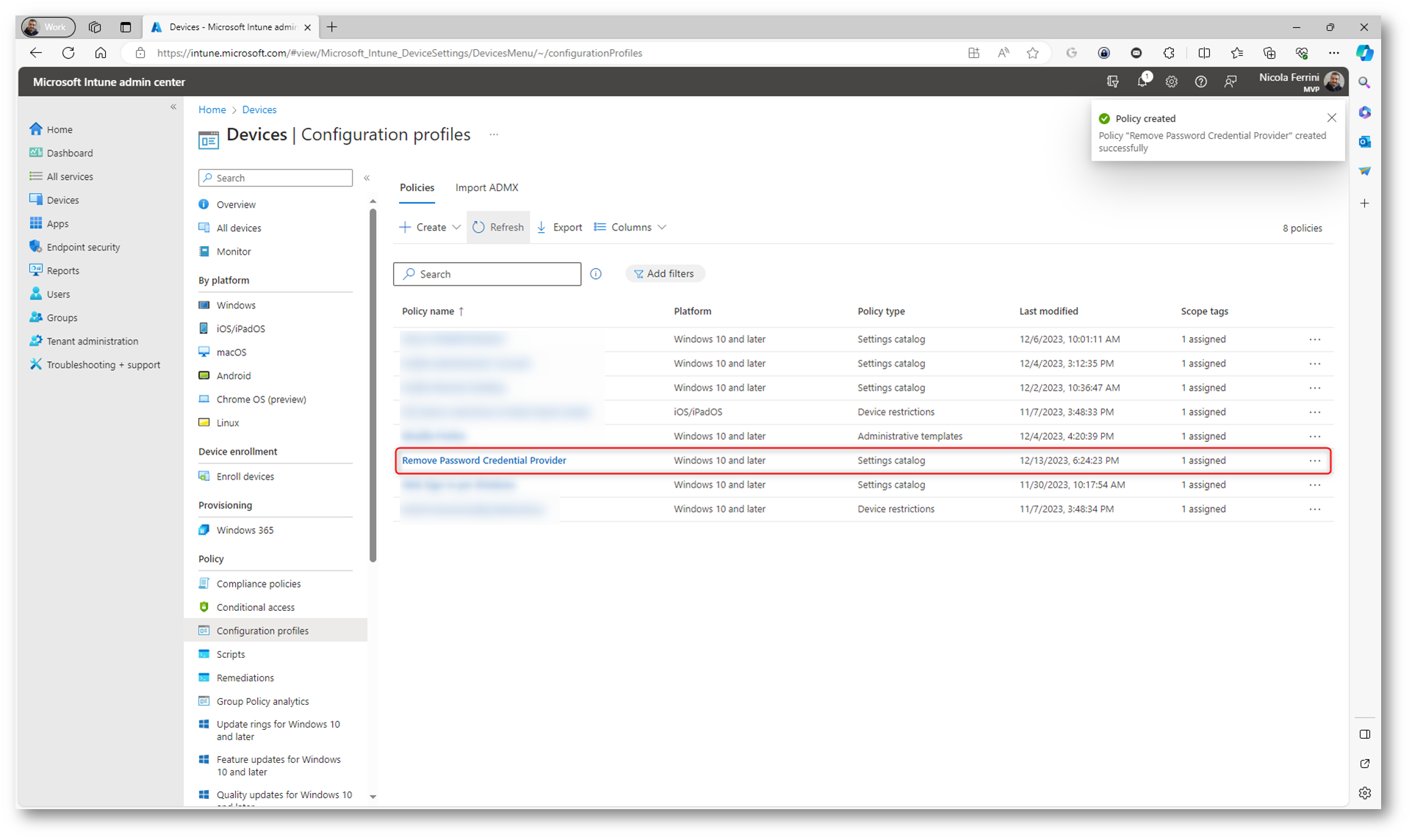This screenshot has width=1412, height=840.
Task: Open Intune settings gear in header
Action: 1172,82
